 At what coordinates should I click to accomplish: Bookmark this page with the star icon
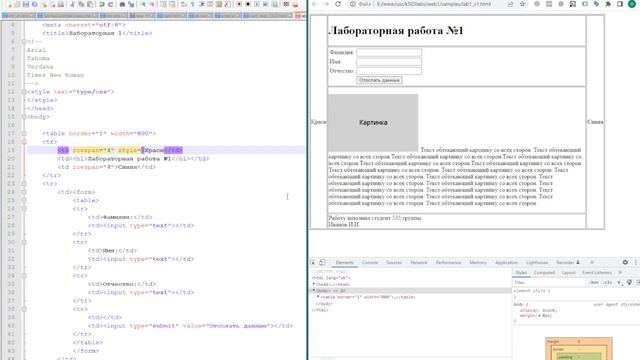click(x=522, y=4)
